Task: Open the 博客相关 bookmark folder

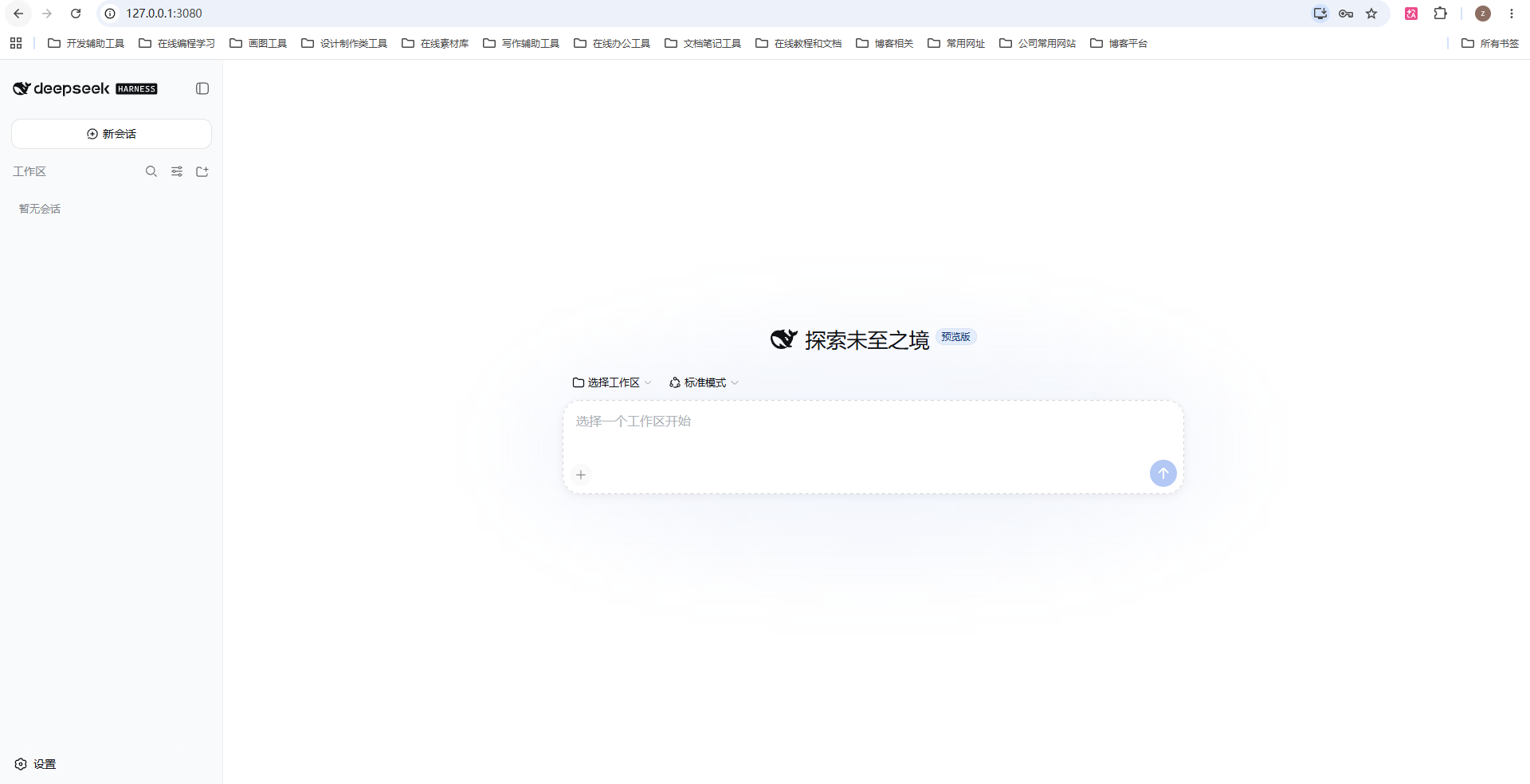Action: pyautogui.click(x=885, y=43)
